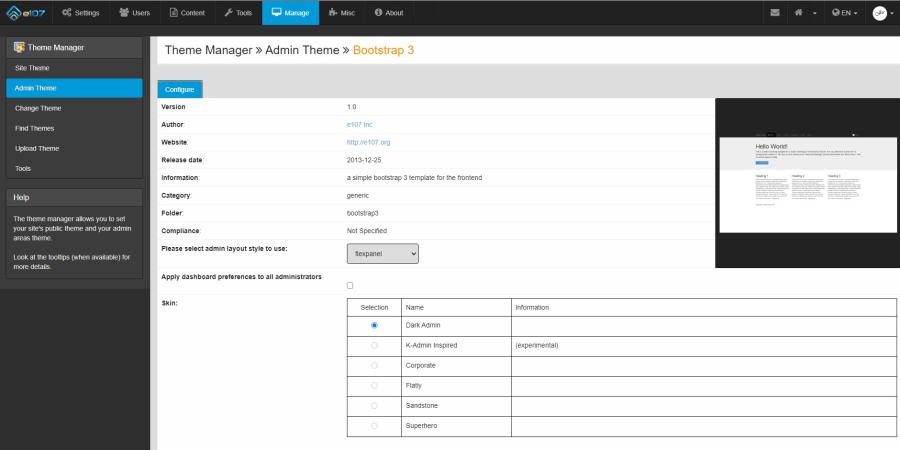Viewport: 900px width, 450px height.
Task: Select the K-Admin Inspired skin radio
Action: pos(374,346)
